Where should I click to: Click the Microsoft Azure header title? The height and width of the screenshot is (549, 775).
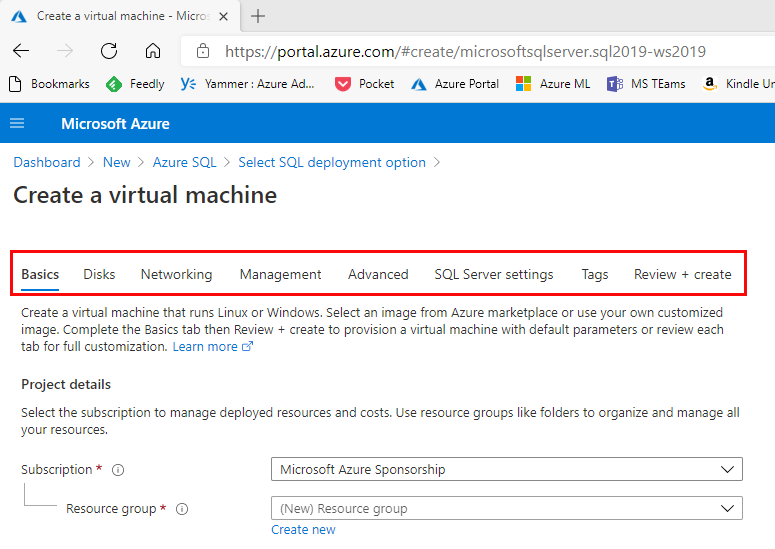click(x=115, y=124)
